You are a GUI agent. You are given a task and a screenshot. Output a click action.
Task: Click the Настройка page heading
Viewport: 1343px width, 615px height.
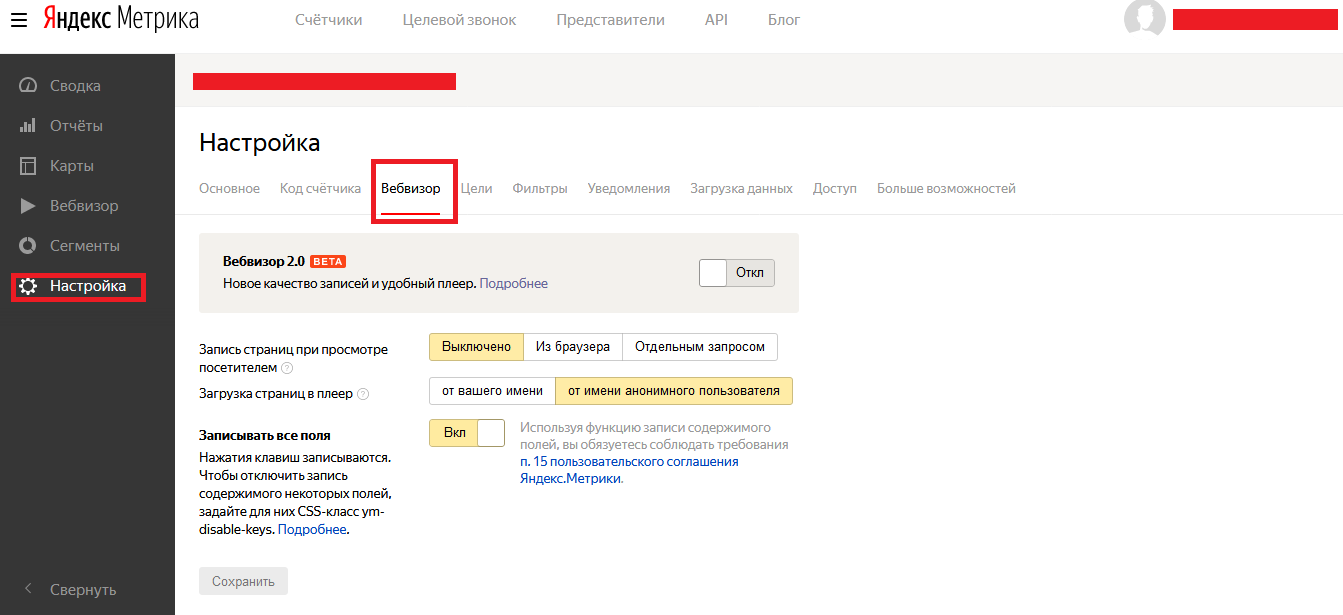(x=260, y=142)
